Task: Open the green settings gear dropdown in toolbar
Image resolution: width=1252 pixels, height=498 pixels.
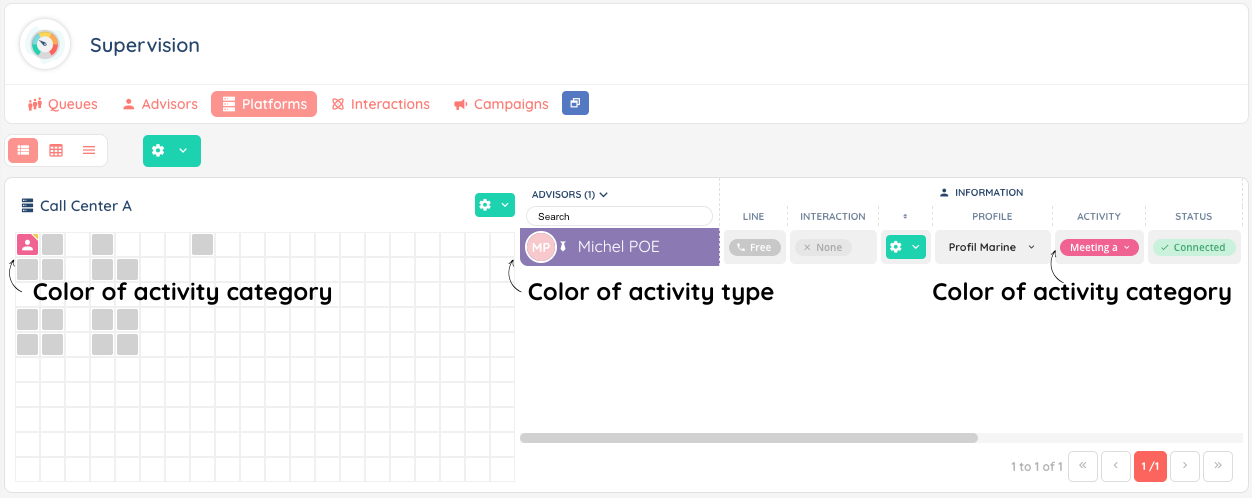Action: [171, 150]
